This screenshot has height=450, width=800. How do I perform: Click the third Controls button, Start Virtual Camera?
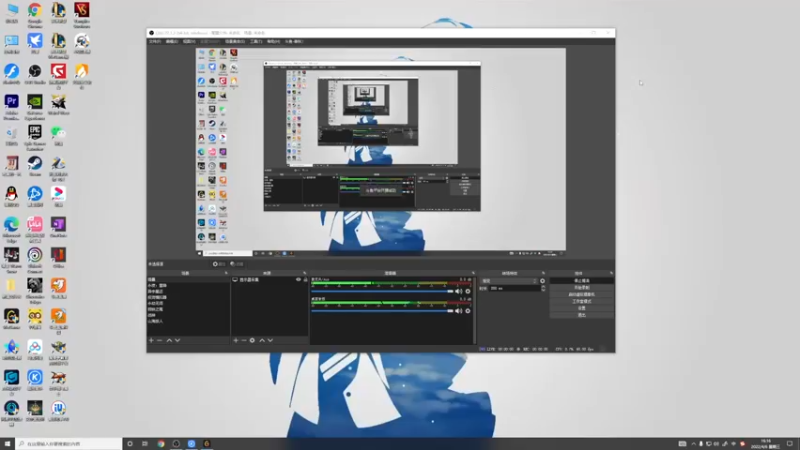pyautogui.click(x=582, y=294)
